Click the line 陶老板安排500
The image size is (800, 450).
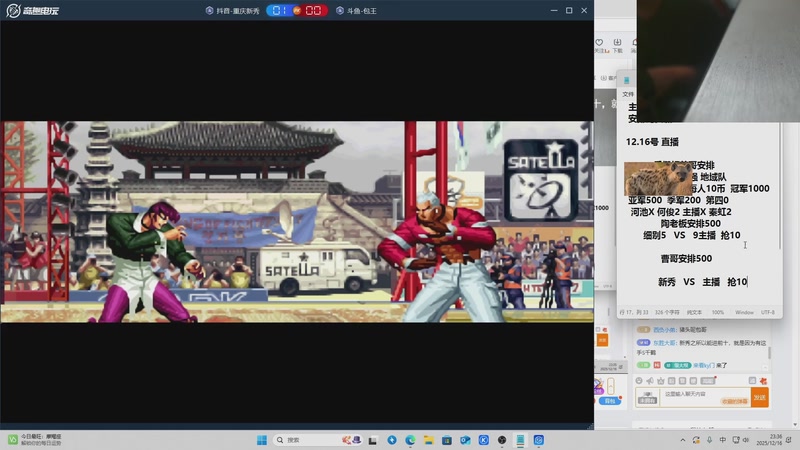(x=690, y=223)
